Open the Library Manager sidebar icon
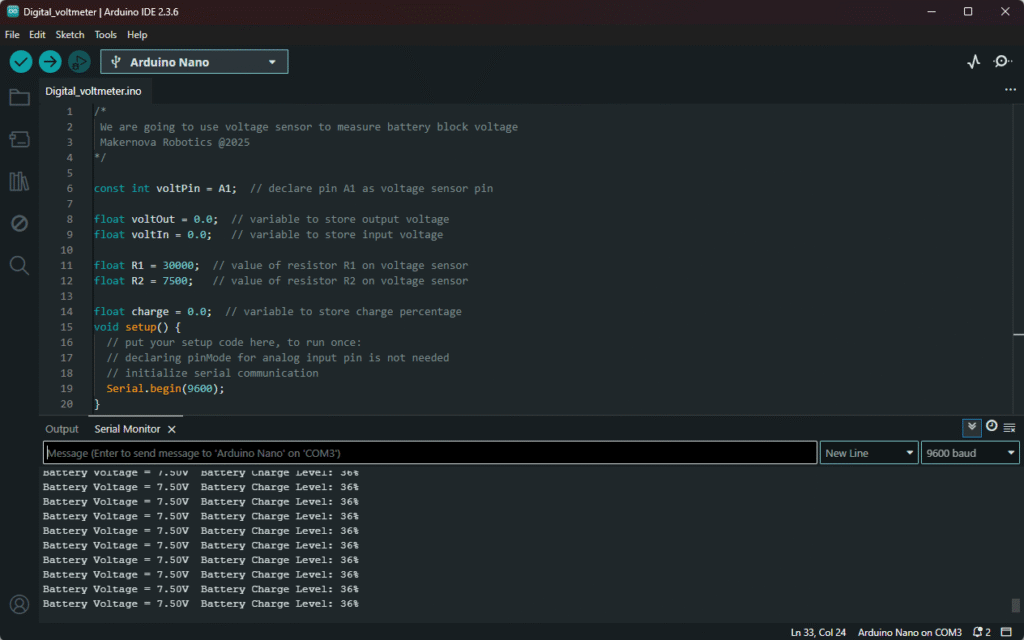The image size is (1024, 640). (x=19, y=181)
